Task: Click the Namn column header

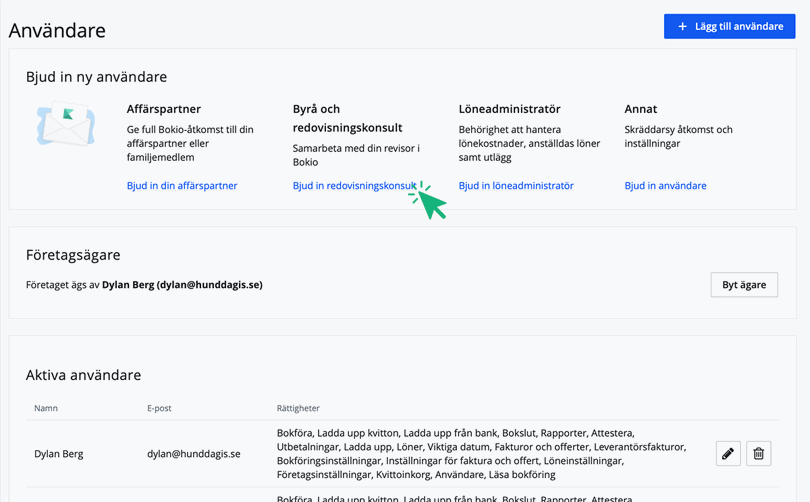Action: [x=46, y=408]
